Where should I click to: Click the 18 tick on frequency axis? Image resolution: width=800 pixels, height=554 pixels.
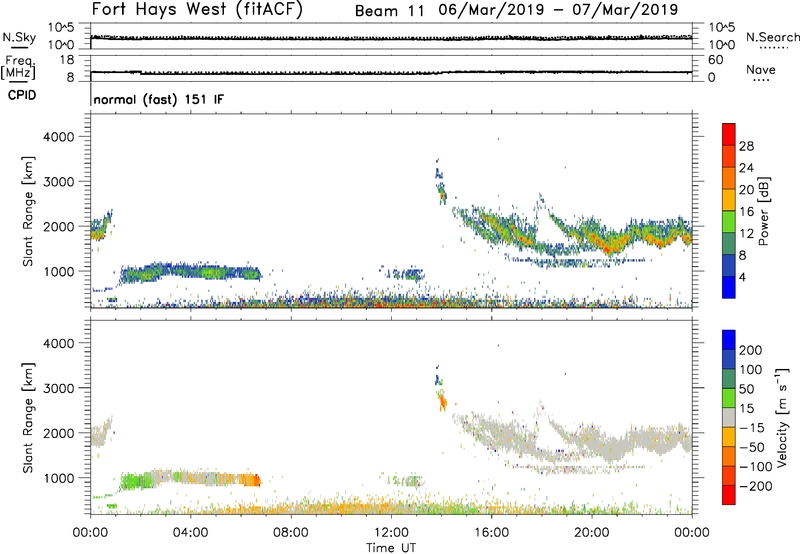67,60
